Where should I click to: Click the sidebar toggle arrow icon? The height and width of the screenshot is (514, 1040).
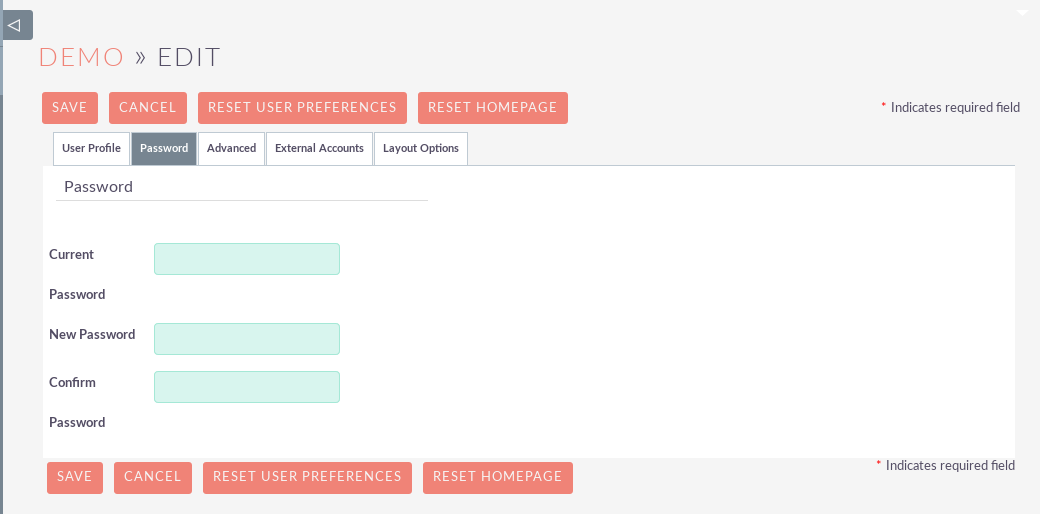[16, 25]
